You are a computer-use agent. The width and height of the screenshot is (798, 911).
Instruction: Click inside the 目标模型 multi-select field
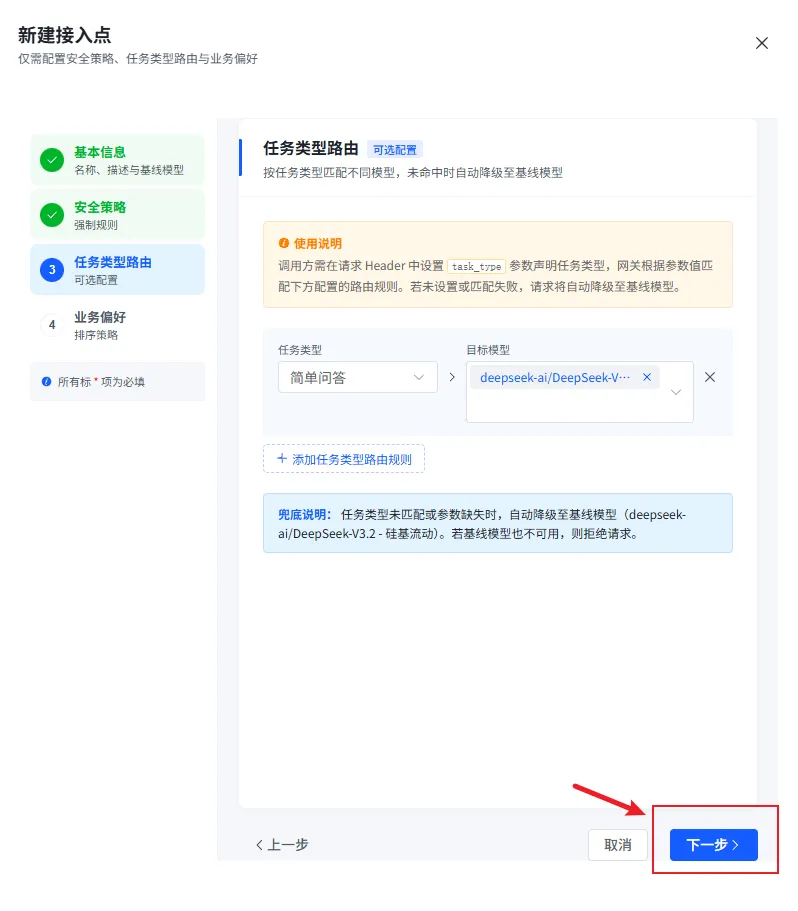pos(579,392)
